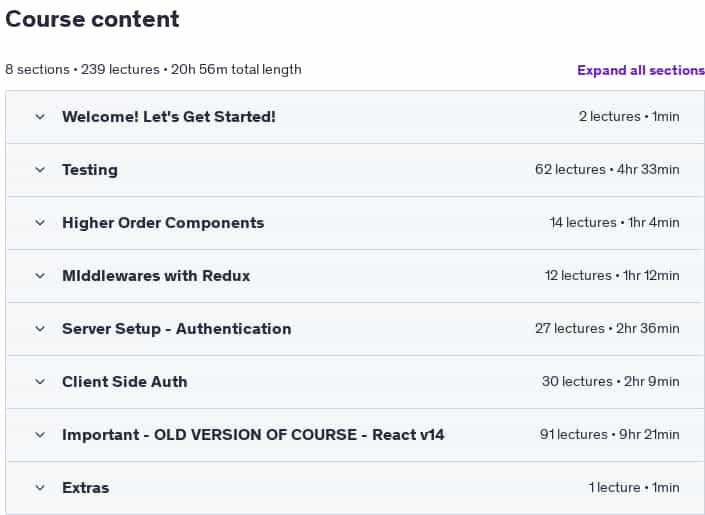The height and width of the screenshot is (515, 705).
Task: Expand chevron for OLD VERSION OF COURSE section
Action: [x=40, y=435]
